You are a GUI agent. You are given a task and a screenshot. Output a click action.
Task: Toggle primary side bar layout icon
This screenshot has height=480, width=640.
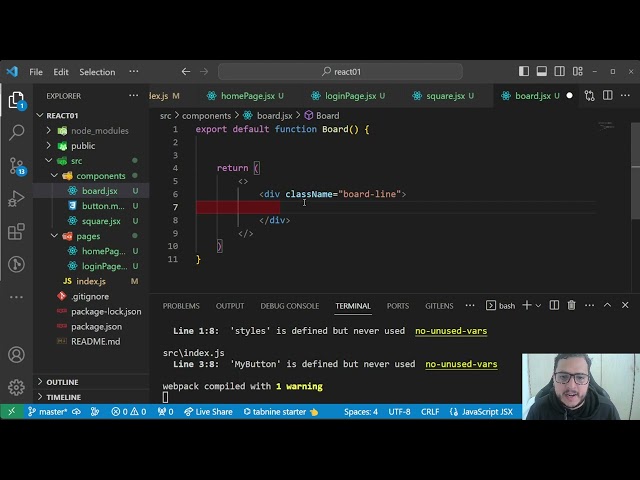pyautogui.click(x=524, y=71)
